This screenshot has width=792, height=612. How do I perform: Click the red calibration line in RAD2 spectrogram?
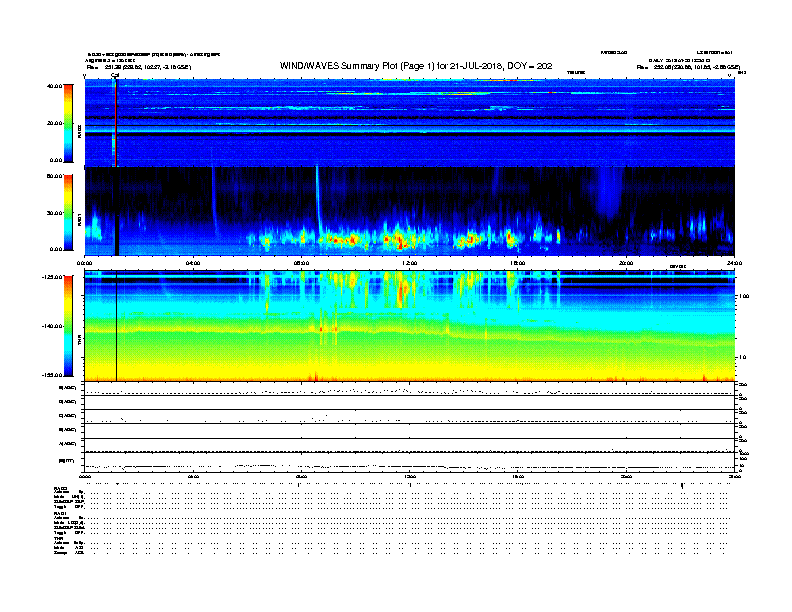click(116, 123)
